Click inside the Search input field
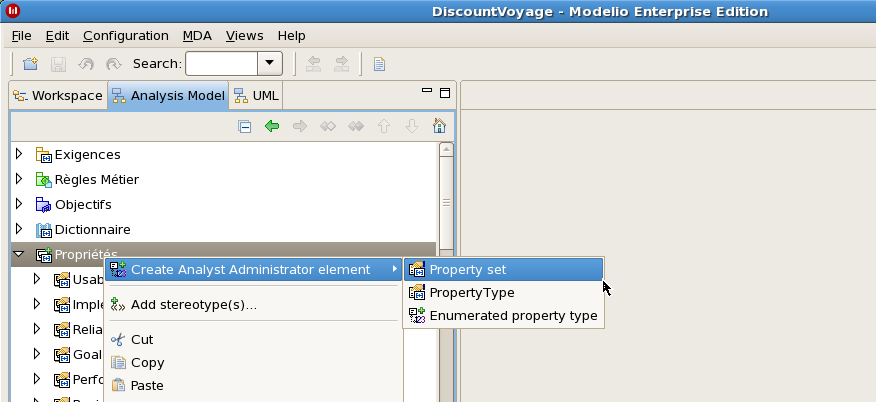The width and height of the screenshot is (876, 402). coord(221,64)
